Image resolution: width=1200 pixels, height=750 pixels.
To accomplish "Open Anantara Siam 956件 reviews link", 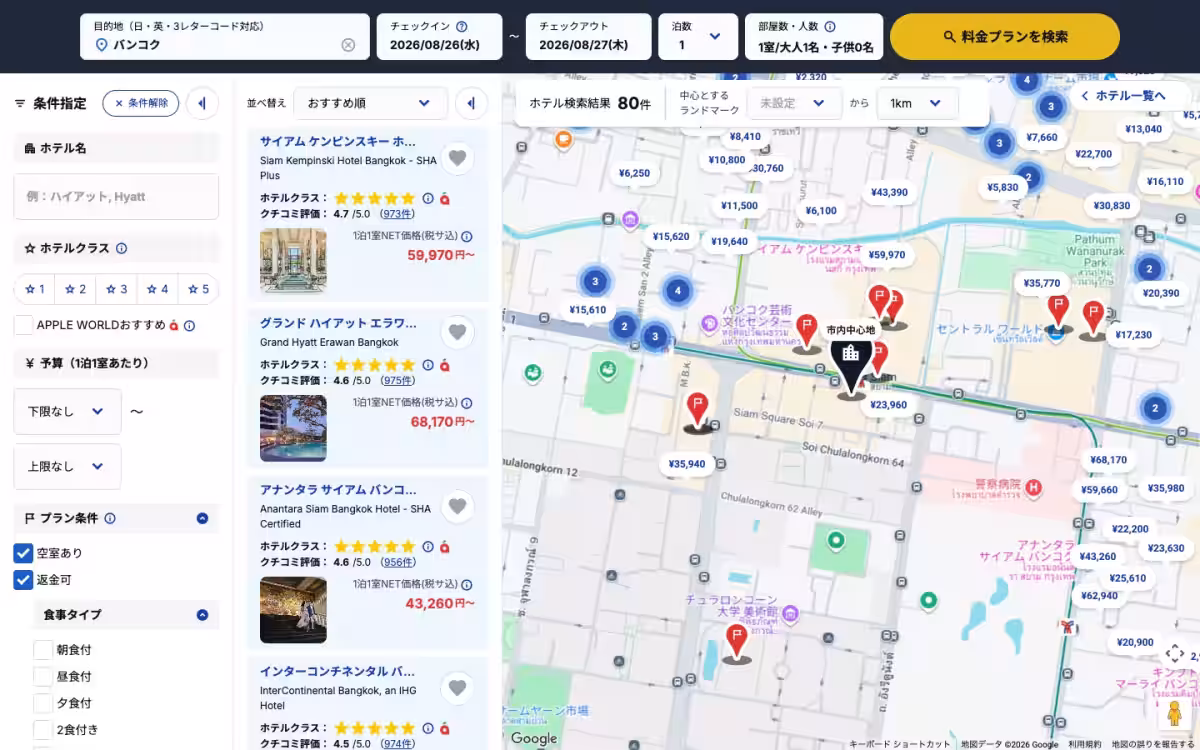I will pyautogui.click(x=398, y=562).
